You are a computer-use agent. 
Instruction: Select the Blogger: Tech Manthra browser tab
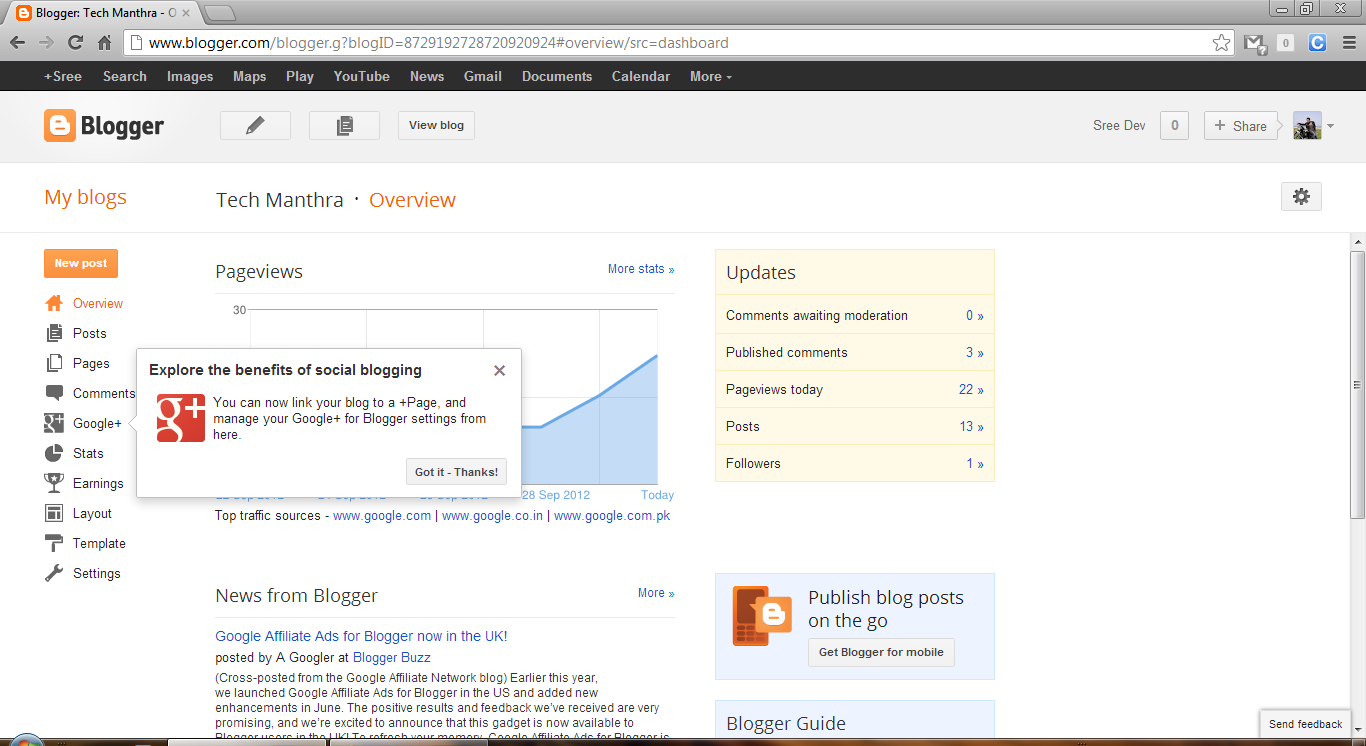click(x=105, y=13)
